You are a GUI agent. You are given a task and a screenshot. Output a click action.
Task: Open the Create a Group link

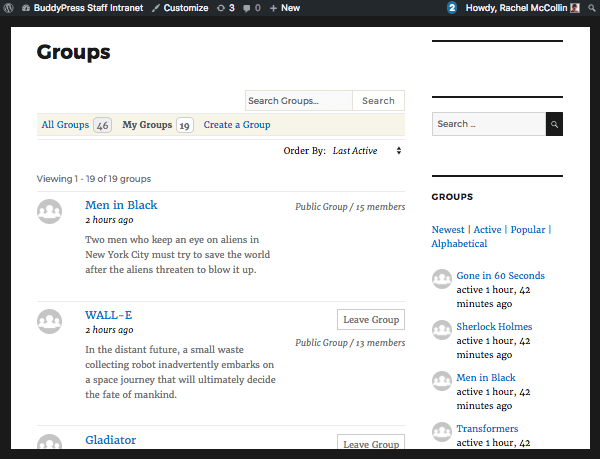(237, 125)
